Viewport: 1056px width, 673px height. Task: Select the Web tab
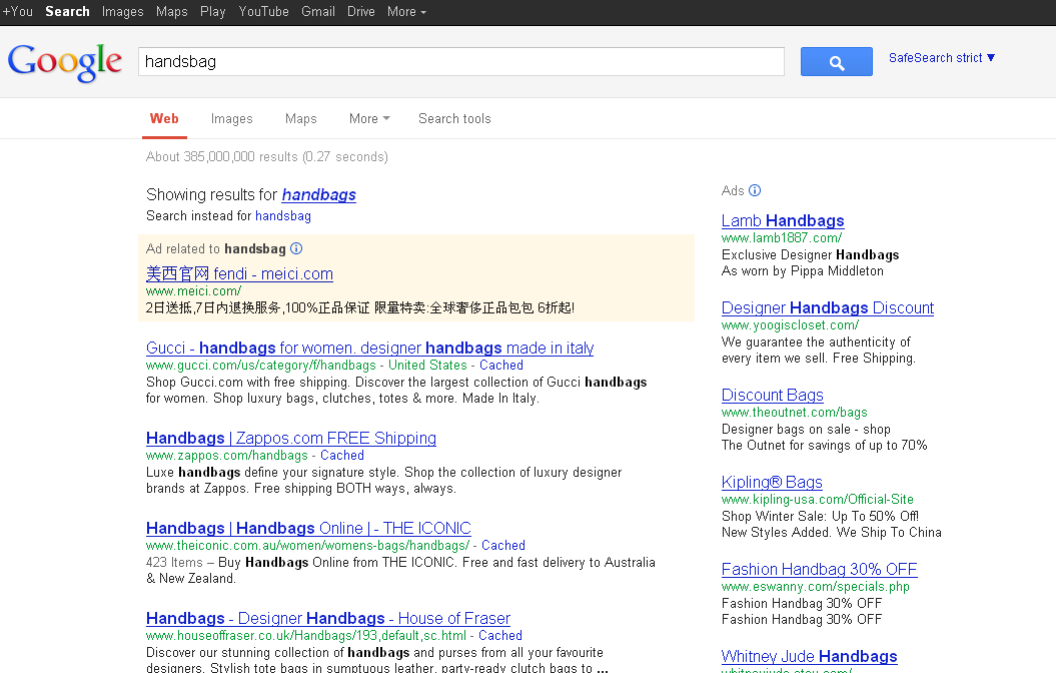pyautogui.click(x=164, y=119)
